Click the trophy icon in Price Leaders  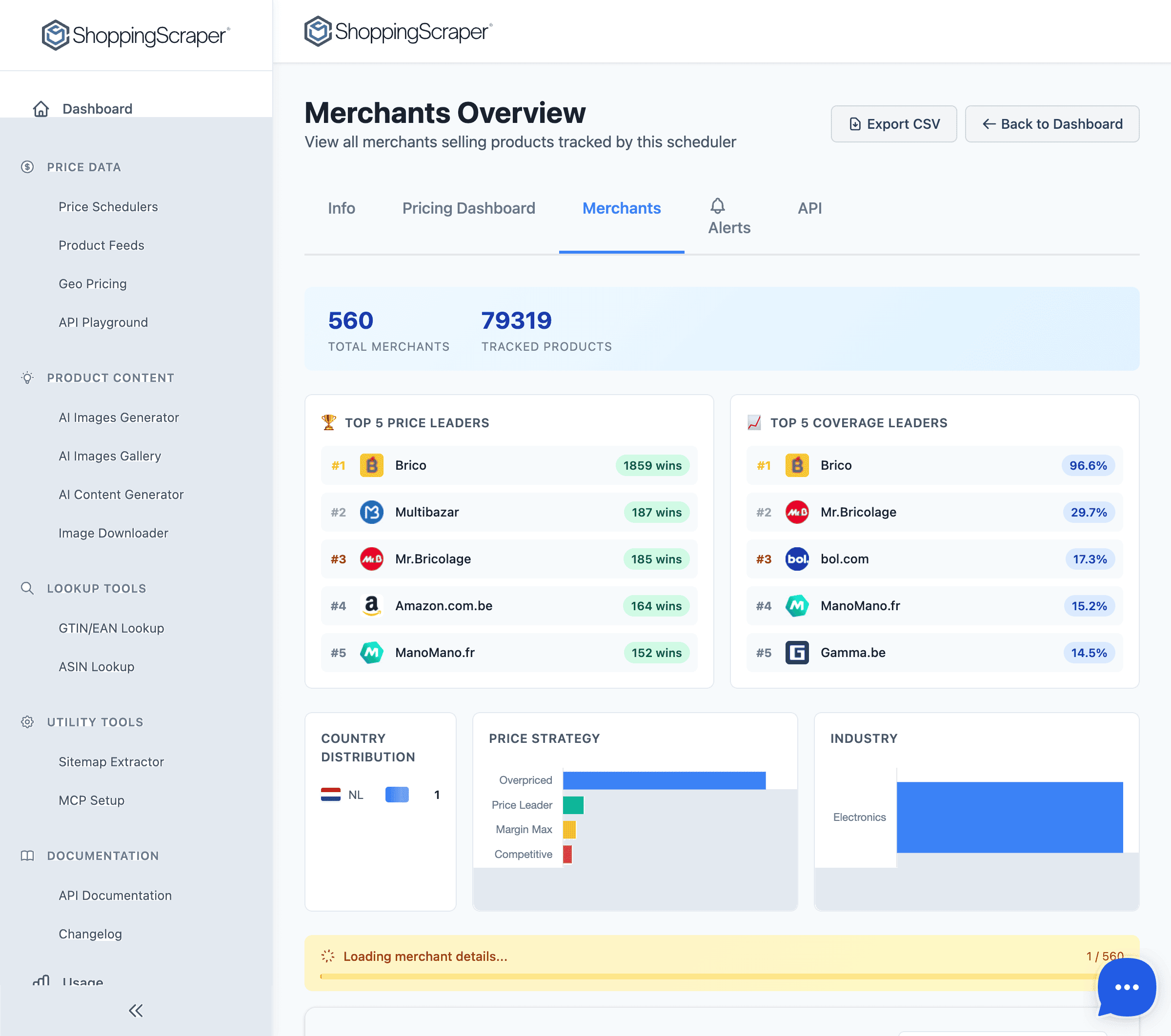pos(329,423)
